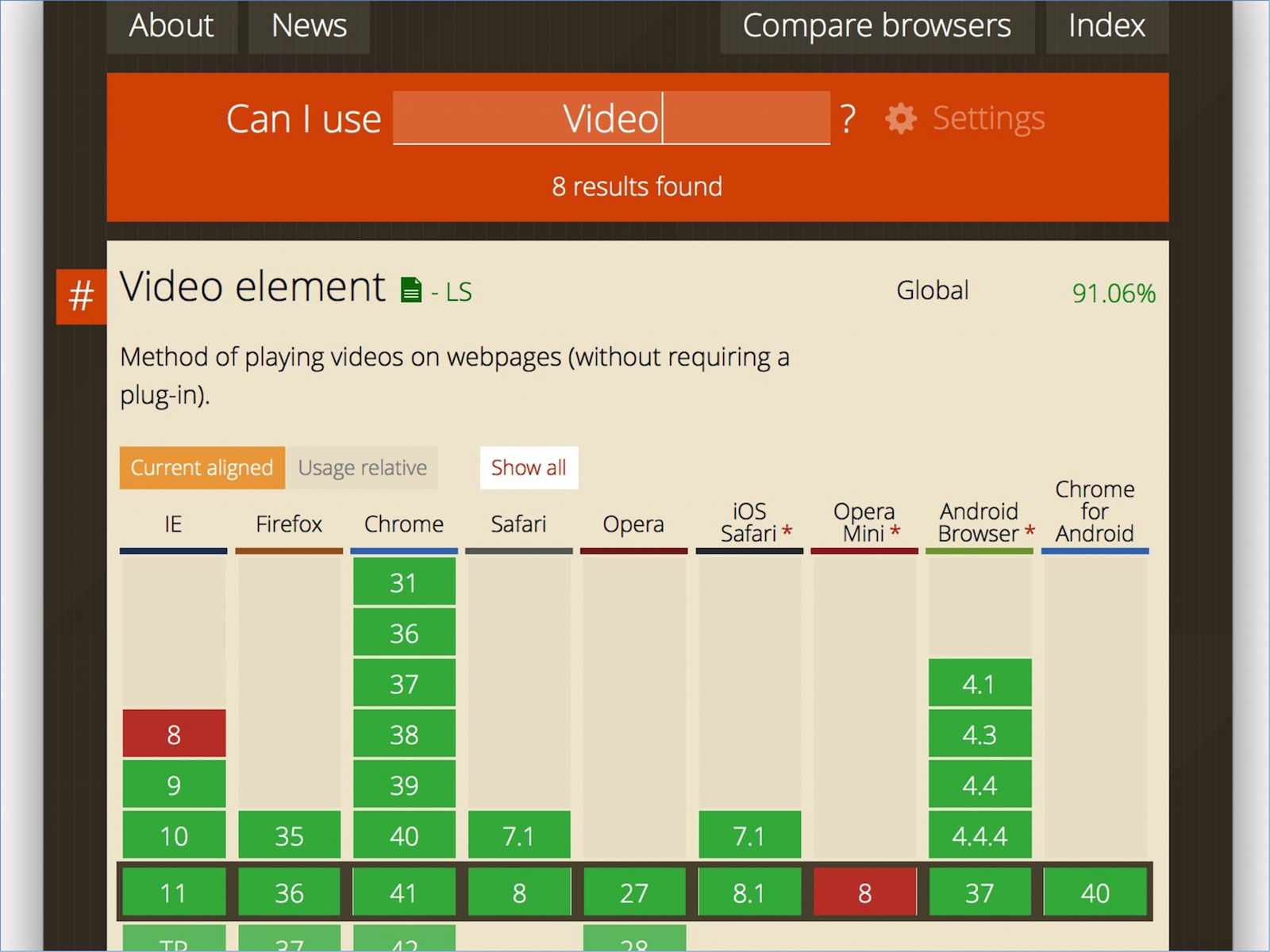This screenshot has height=952, width=1270.
Task: Click the Video element title
Action: (252, 286)
